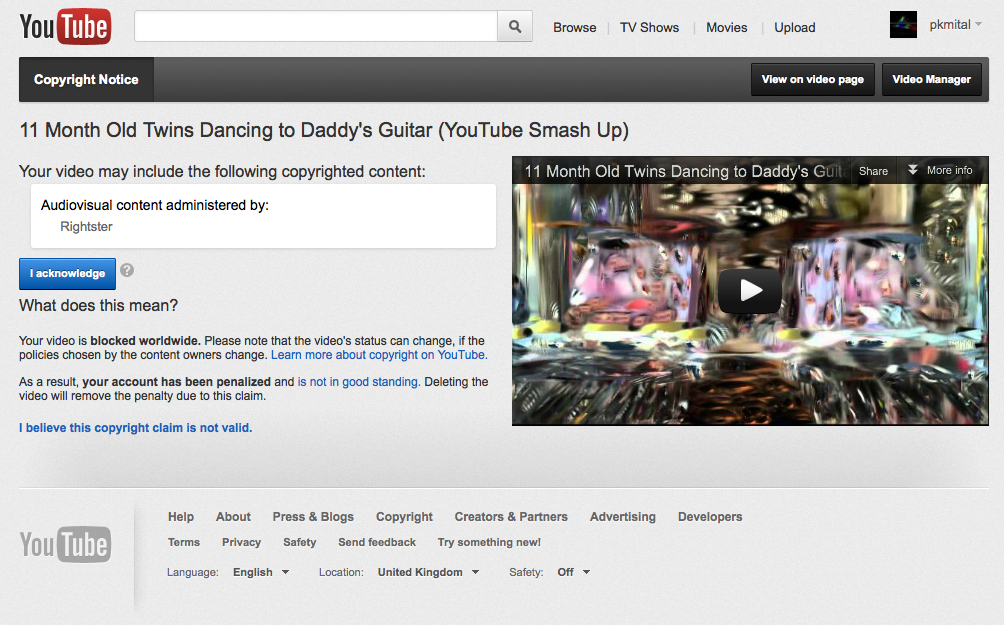Click the YouTube logo in header
This screenshot has width=1004, height=625.
click(x=65, y=27)
